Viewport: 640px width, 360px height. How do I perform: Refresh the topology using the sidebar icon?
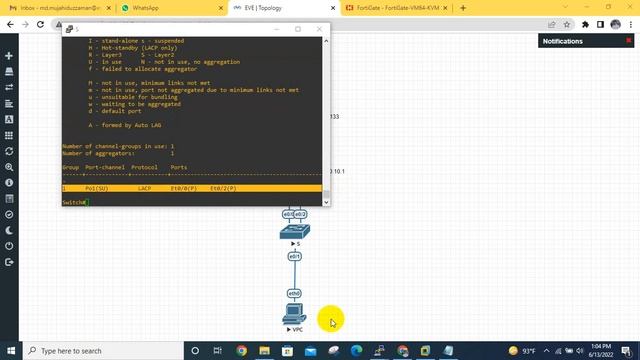click(9, 151)
